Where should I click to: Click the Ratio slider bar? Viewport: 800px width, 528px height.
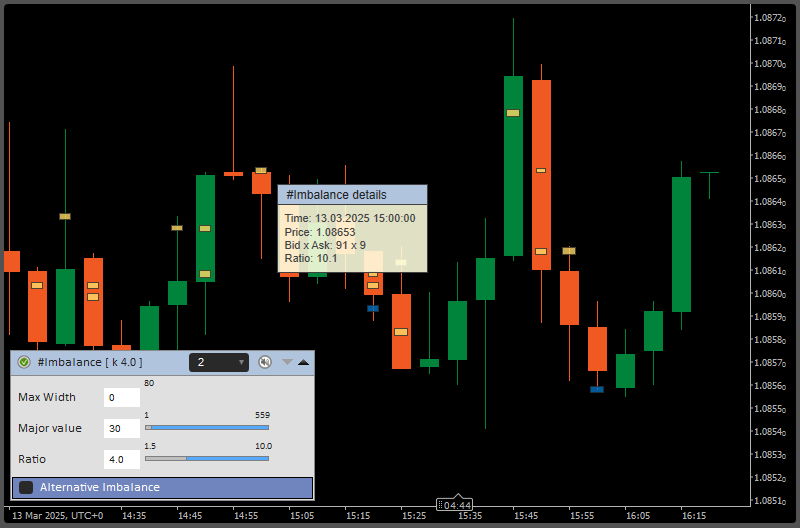[207, 459]
